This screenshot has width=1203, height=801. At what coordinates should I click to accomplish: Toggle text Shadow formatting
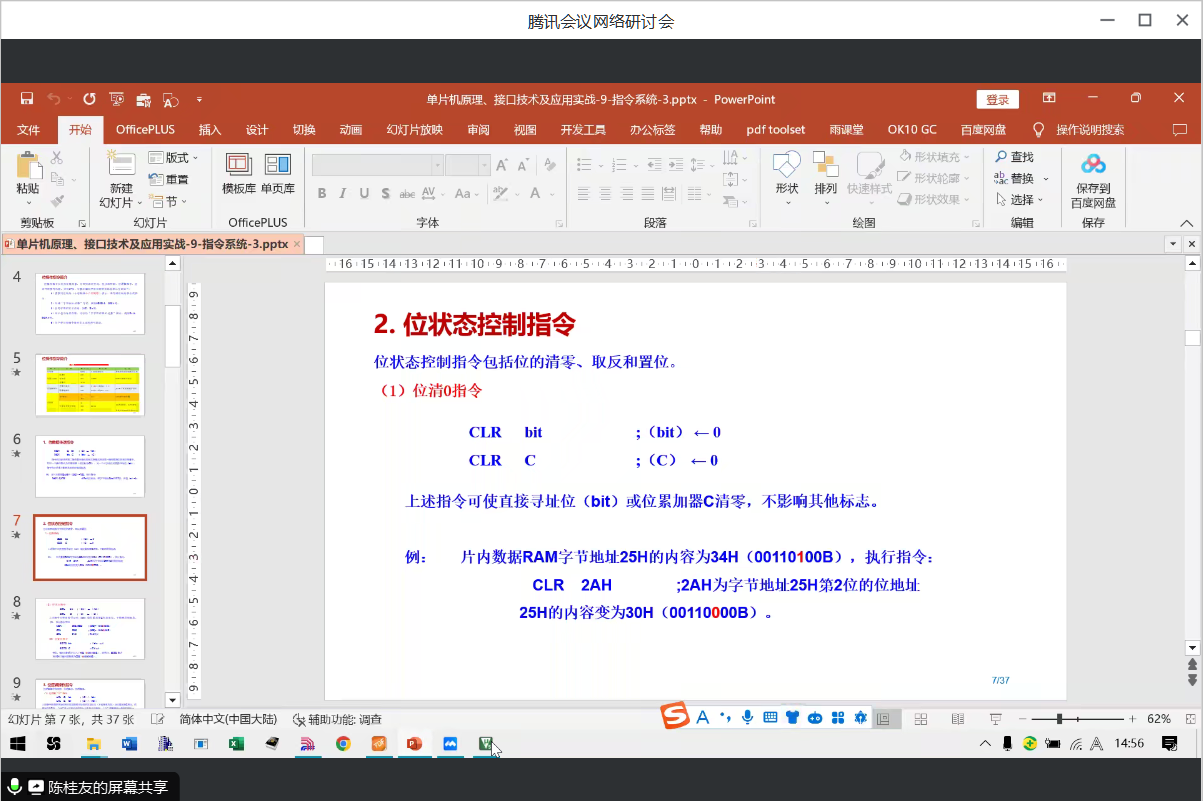point(385,193)
